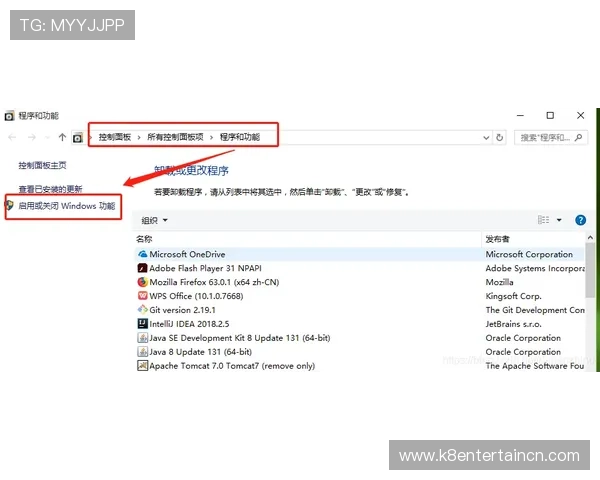Open 查看已安装的更新 link
Viewport: 600px width, 480px height.
(50, 189)
